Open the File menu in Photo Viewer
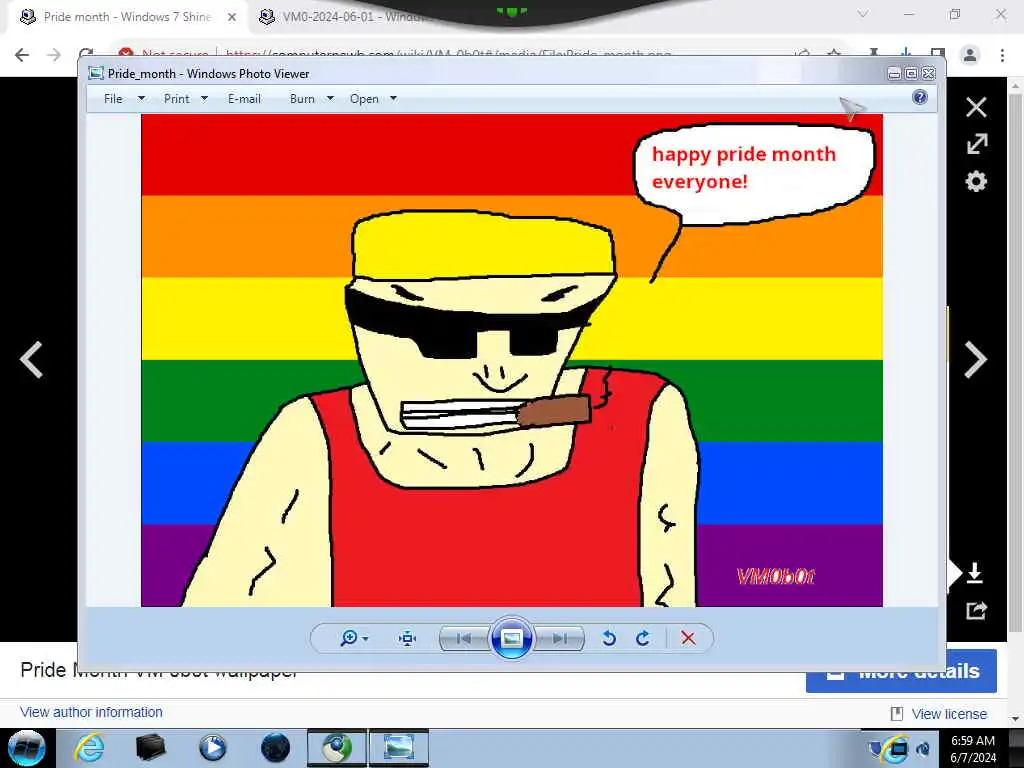The image size is (1024, 768). pos(113,99)
